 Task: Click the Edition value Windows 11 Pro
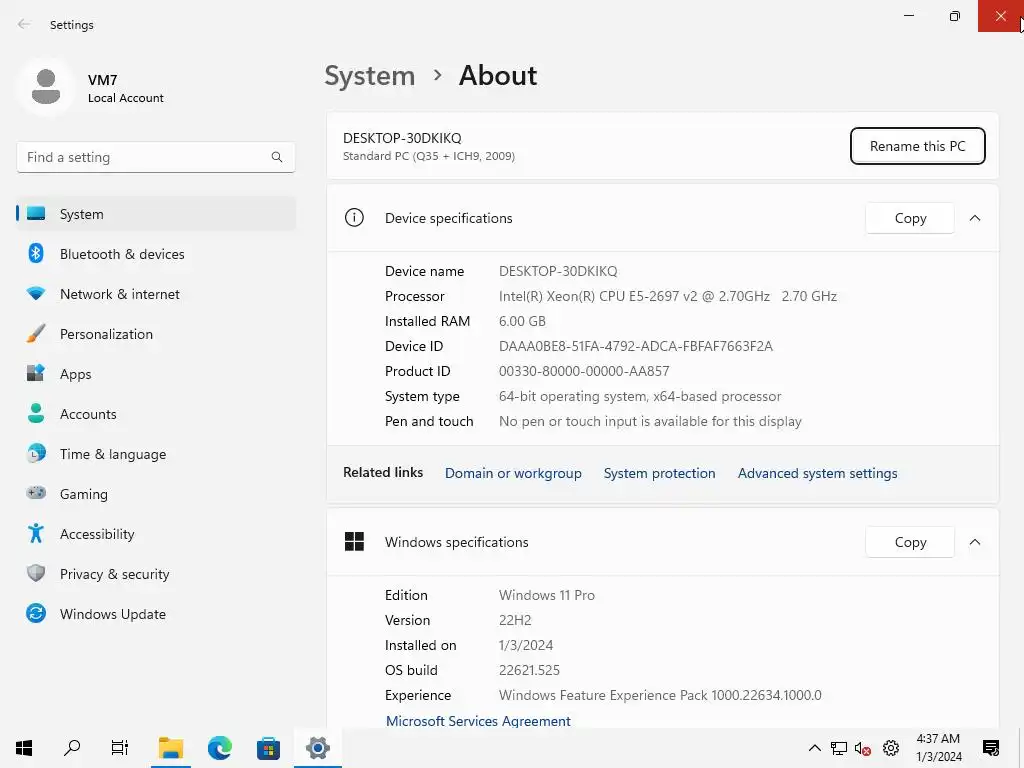point(547,595)
